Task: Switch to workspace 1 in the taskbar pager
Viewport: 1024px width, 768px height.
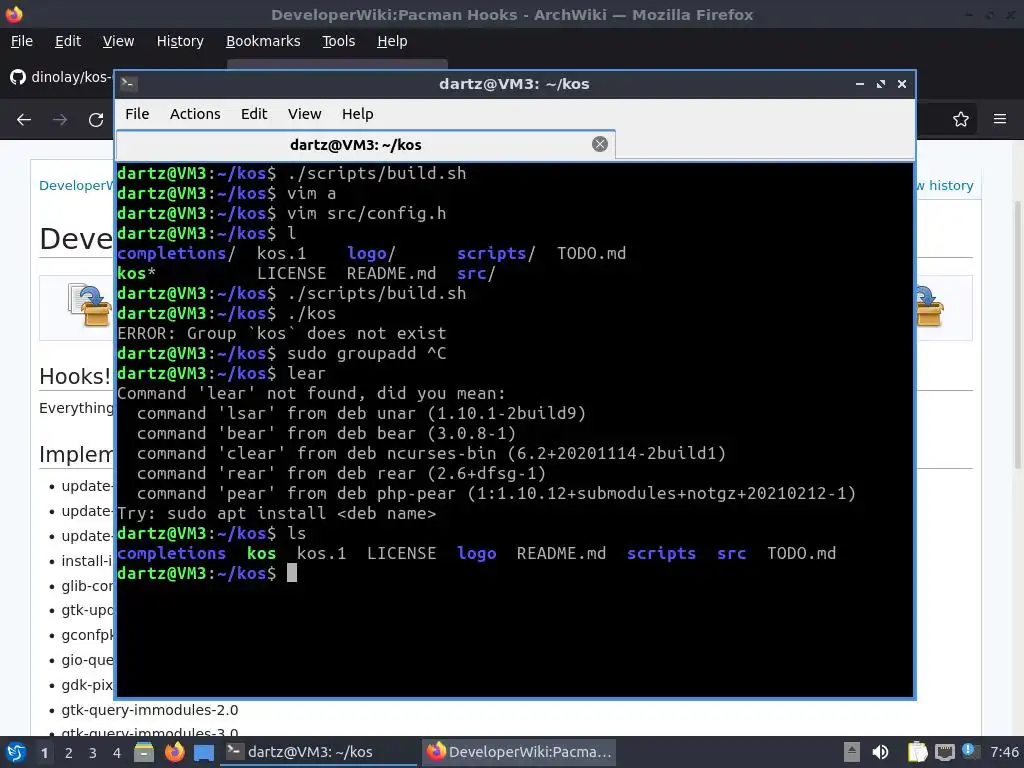Action: [x=44, y=753]
